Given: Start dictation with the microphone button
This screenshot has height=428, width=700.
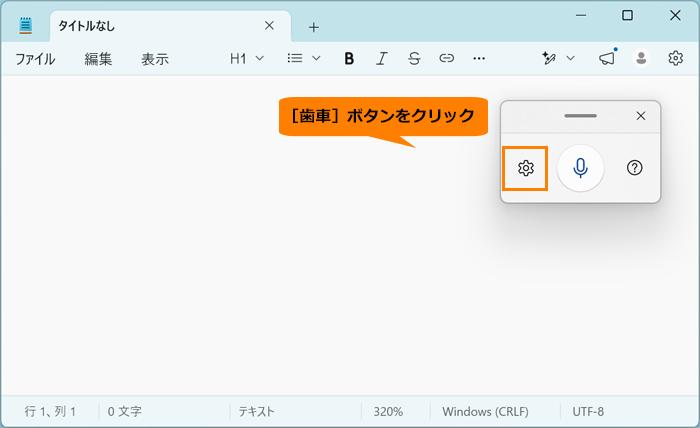Looking at the screenshot, I should [580, 168].
